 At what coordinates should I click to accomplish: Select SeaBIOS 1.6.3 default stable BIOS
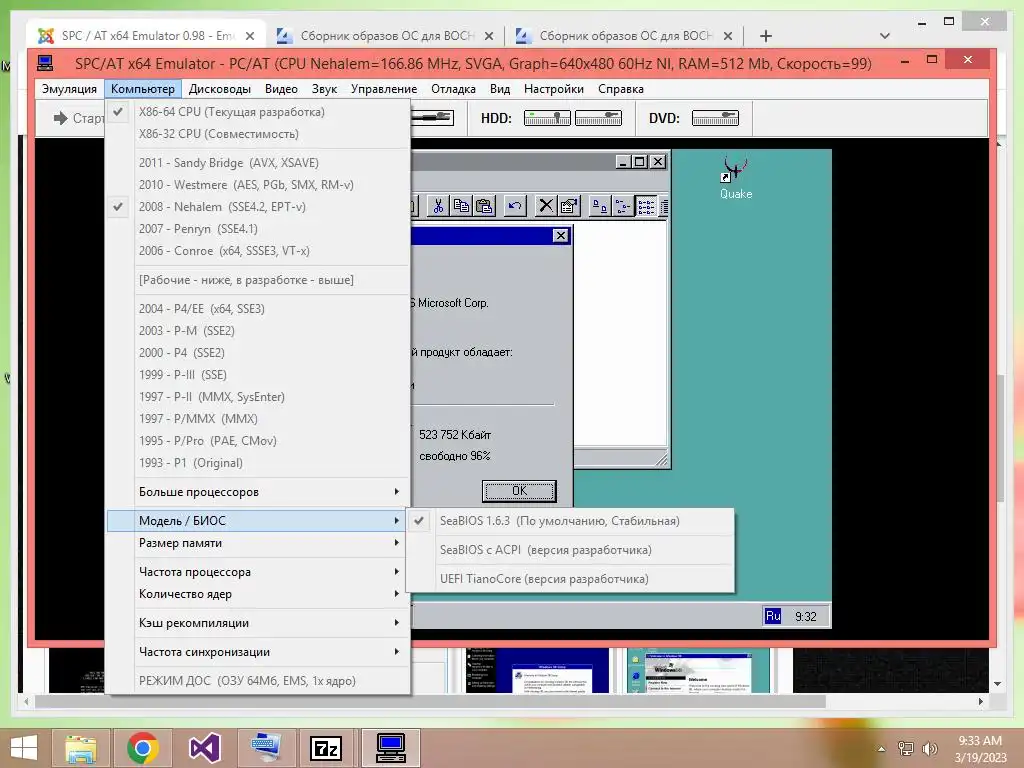click(570, 520)
